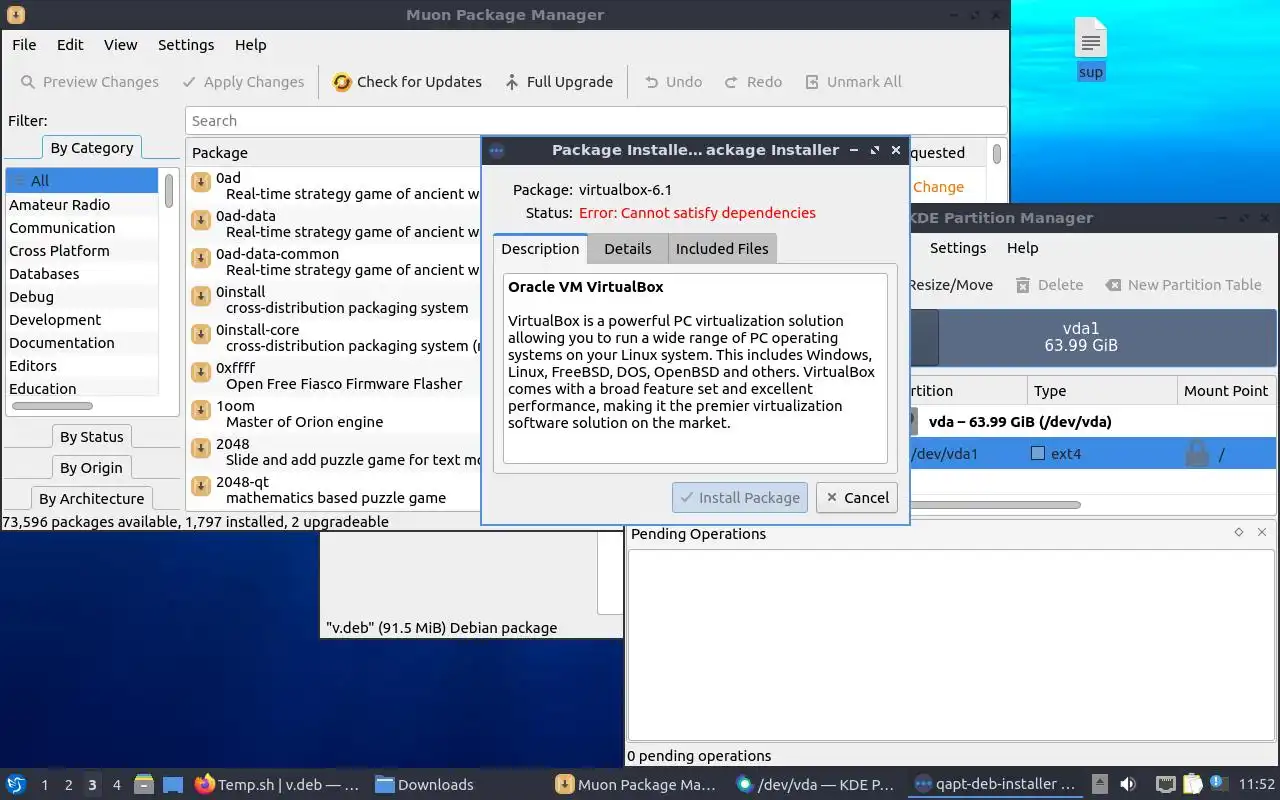The height and width of the screenshot is (800, 1280).
Task: Open the File menu in Muon
Action: pyautogui.click(x=24, y=45)
